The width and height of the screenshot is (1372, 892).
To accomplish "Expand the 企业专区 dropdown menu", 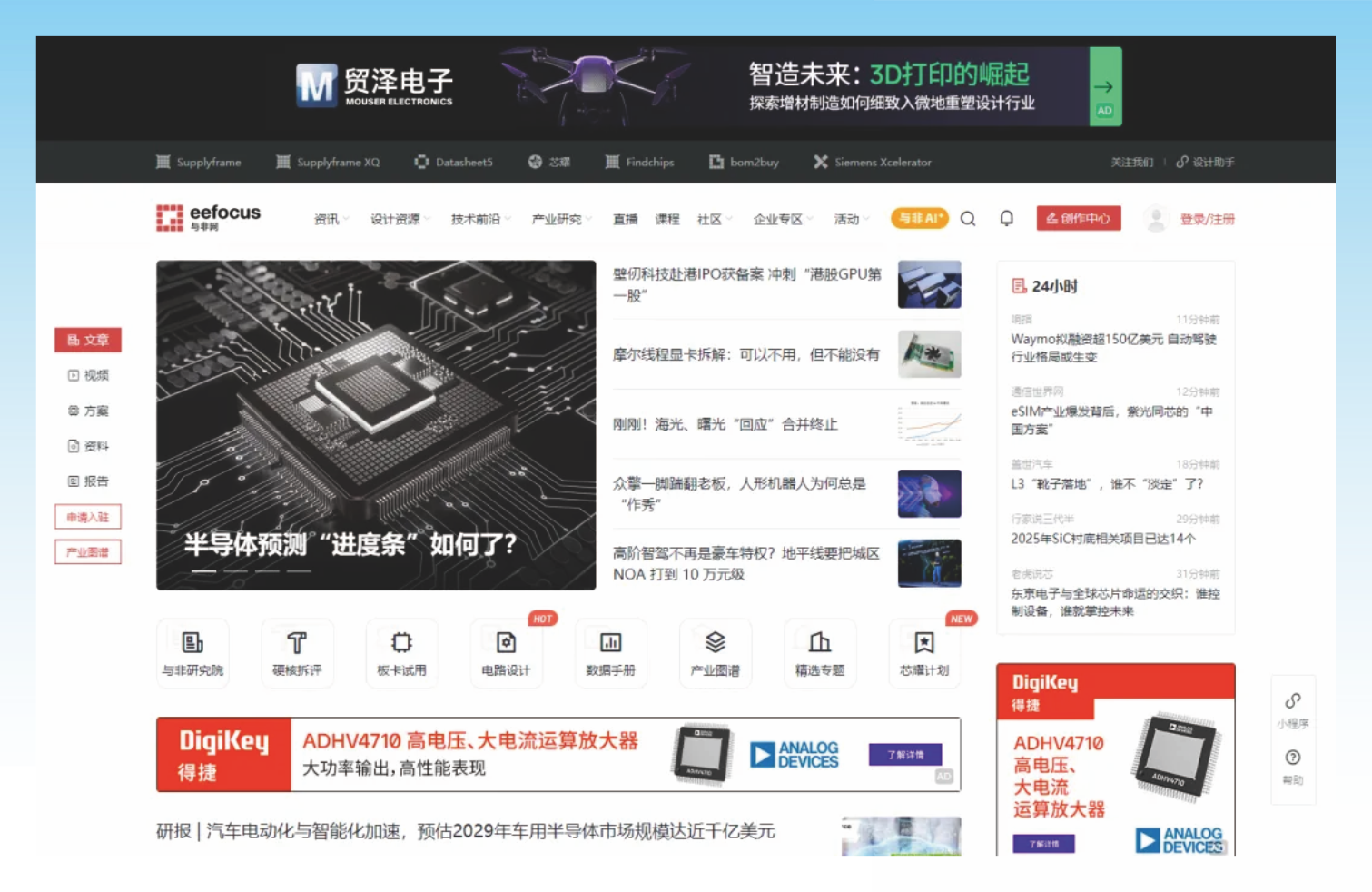I will click(x=782, y=219).
